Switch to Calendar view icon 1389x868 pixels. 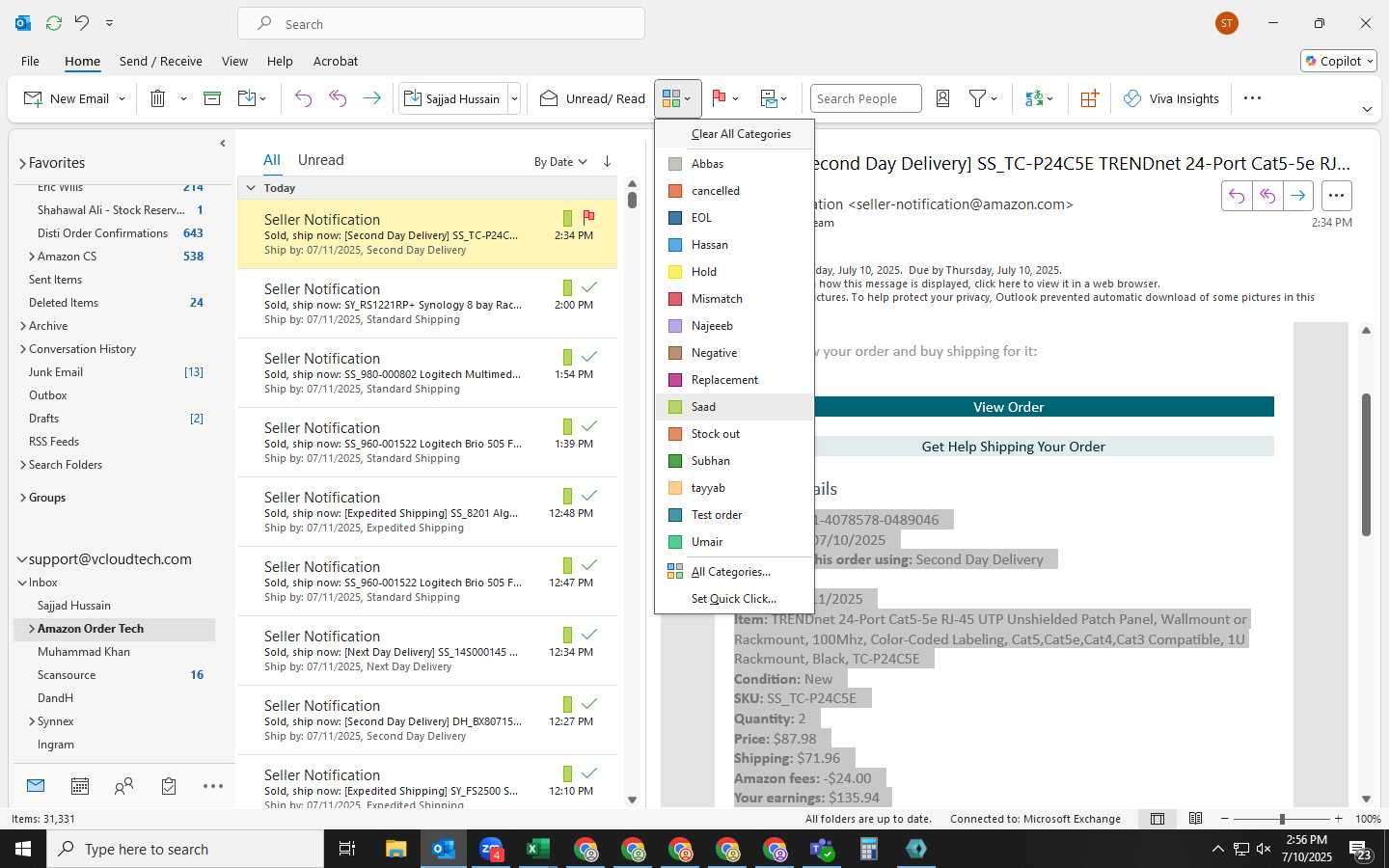click(x=80, y=786)
